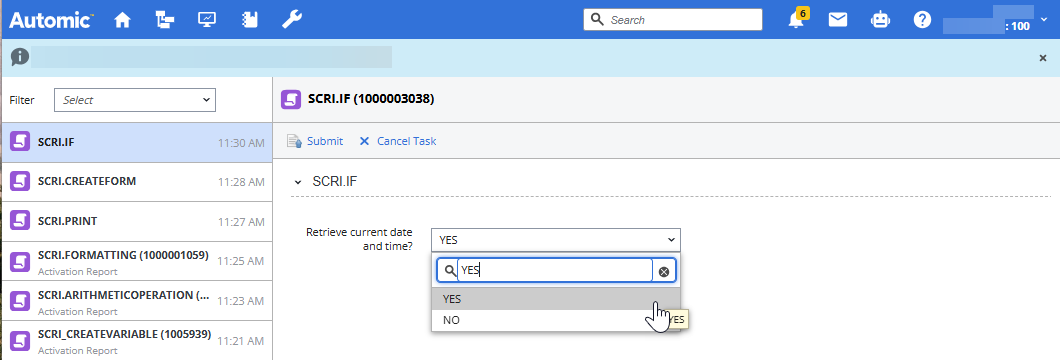Close the blue notification bar
Image resolution: width=1060 pixels, height=360 pixels.
pos(1042,58)
